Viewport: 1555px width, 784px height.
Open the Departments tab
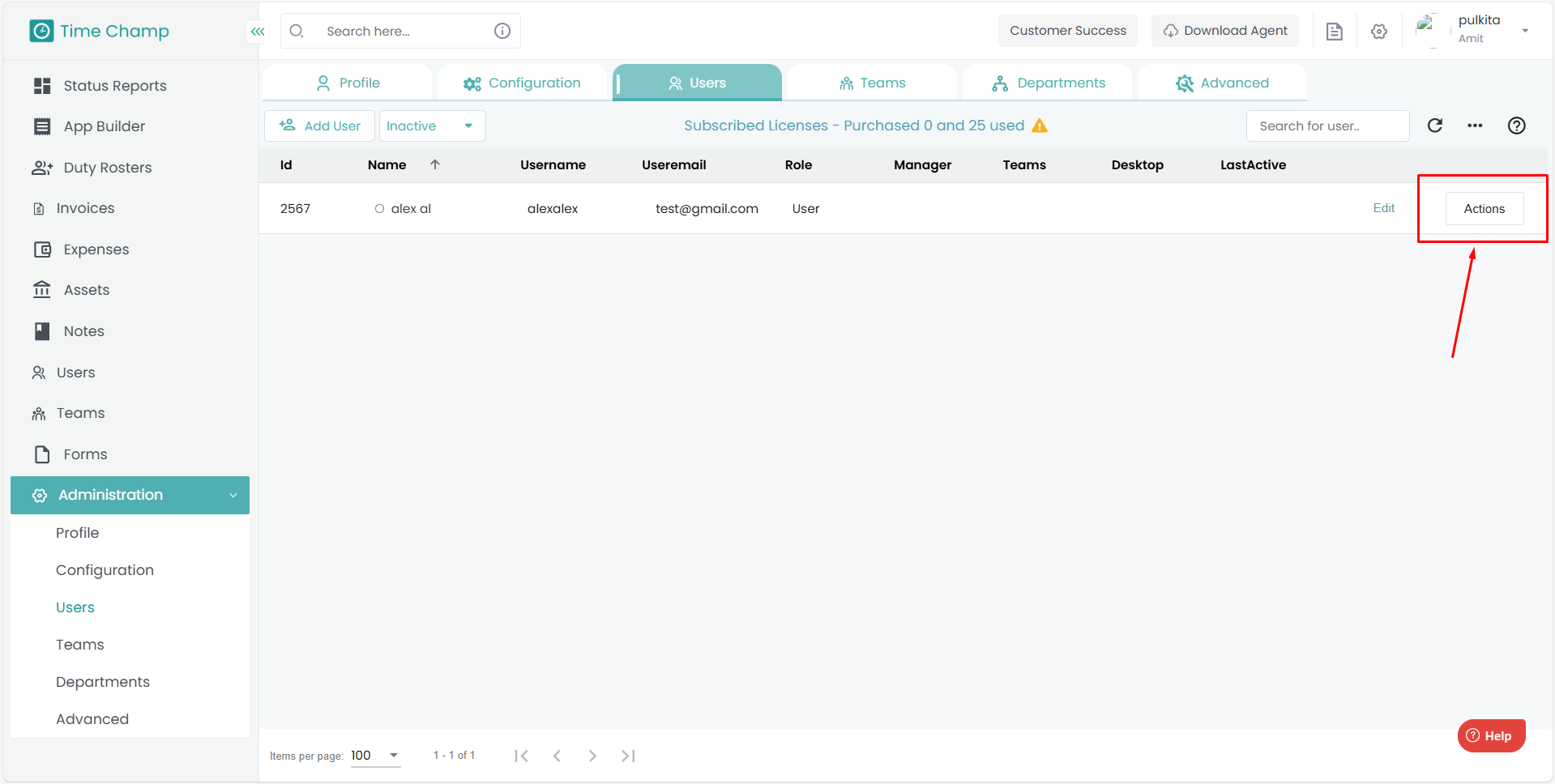(x=1048, y=83)
